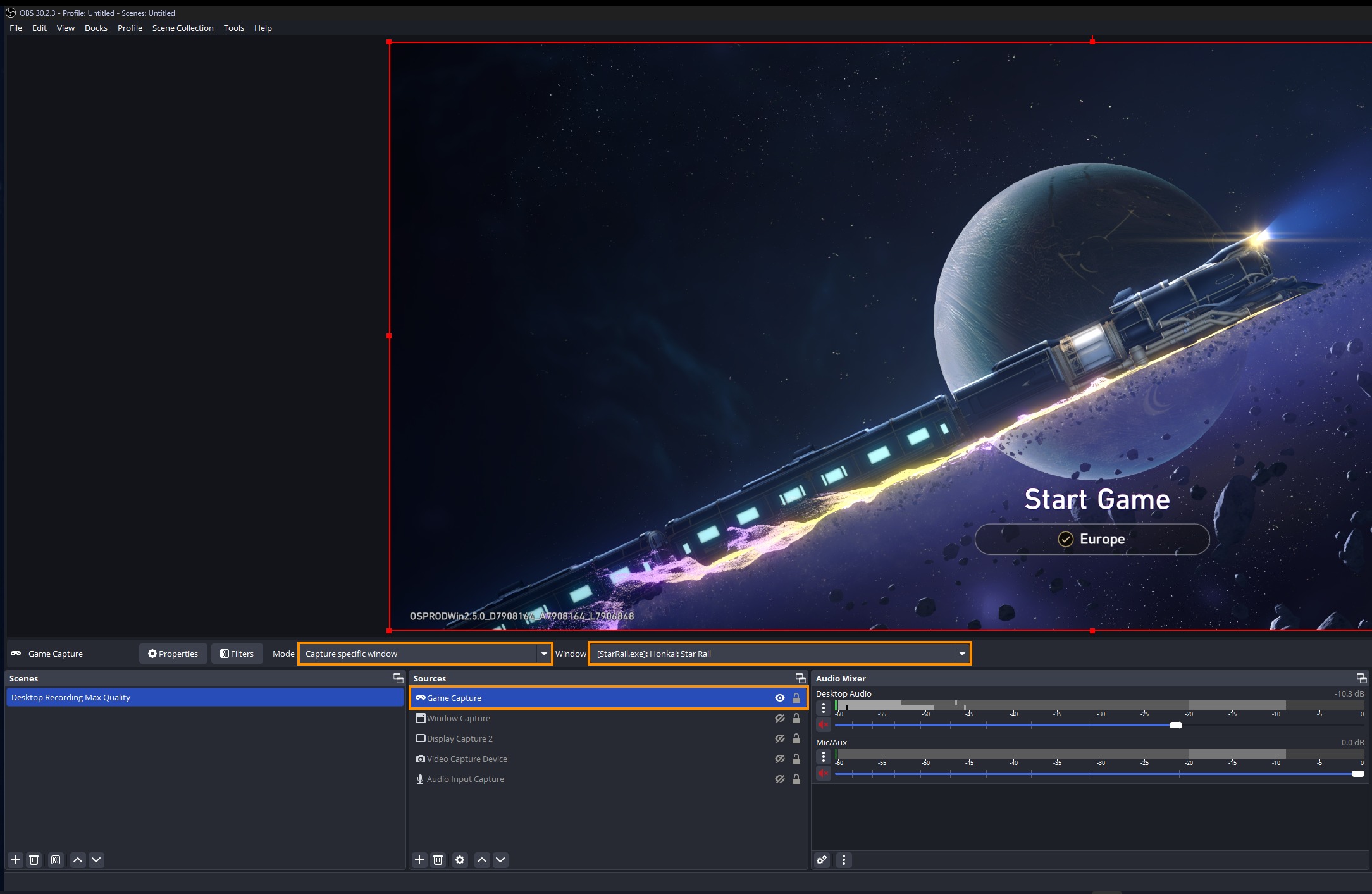Click the Europe server button in preview

pos(1092,539)
